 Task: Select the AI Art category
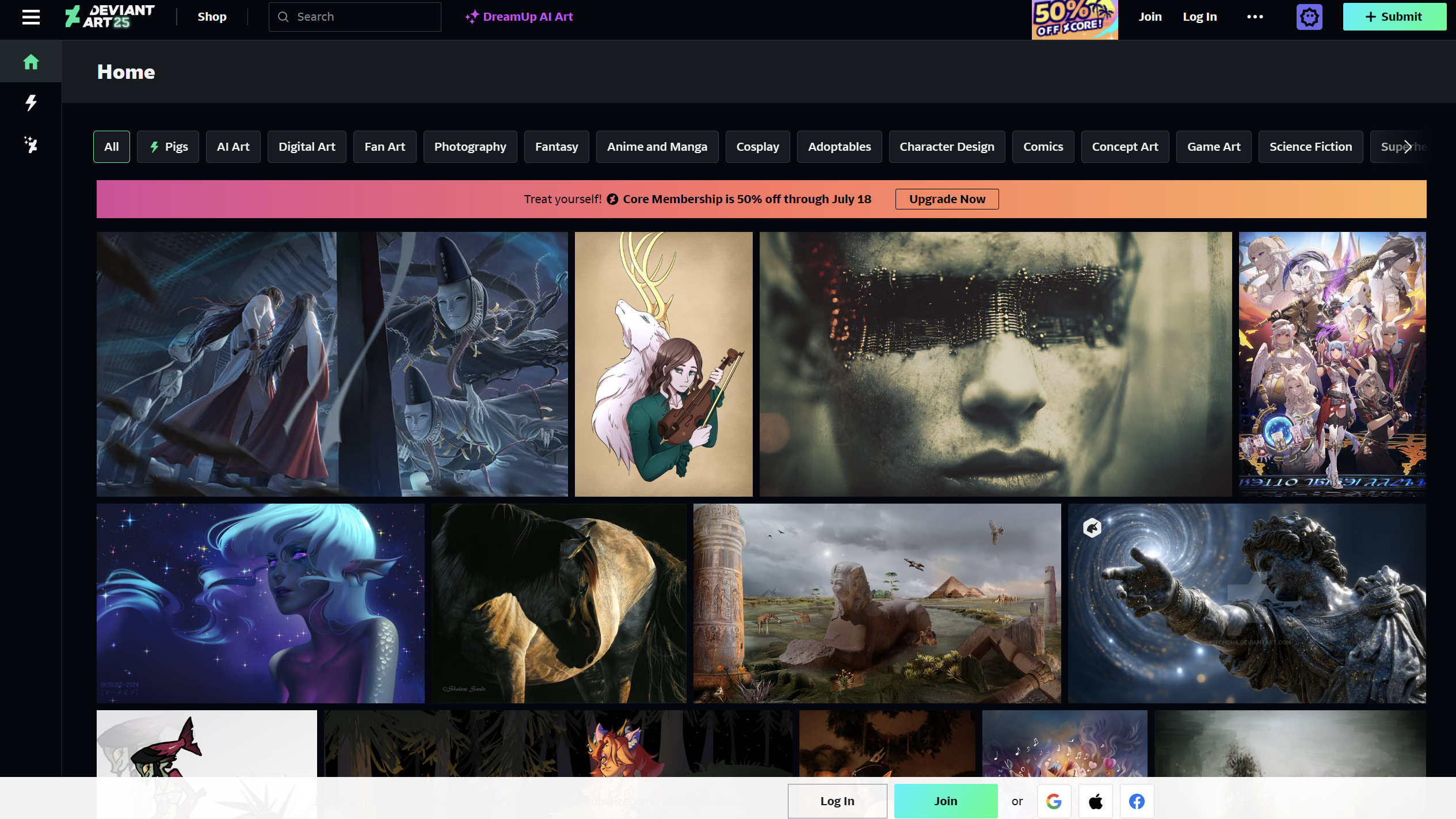click(x=233, y=147)
